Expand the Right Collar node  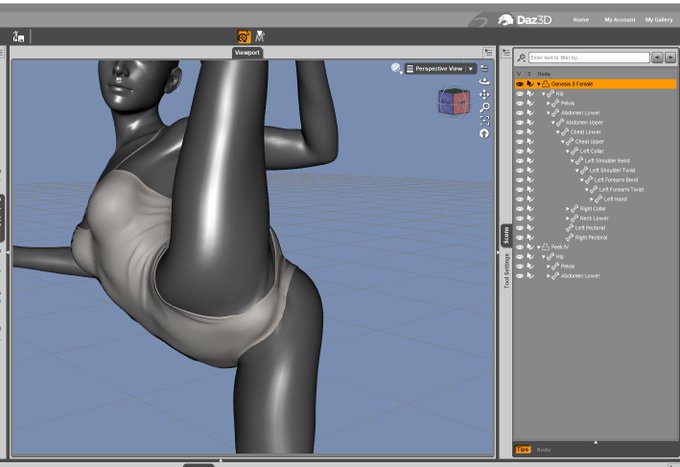[567, 209]
